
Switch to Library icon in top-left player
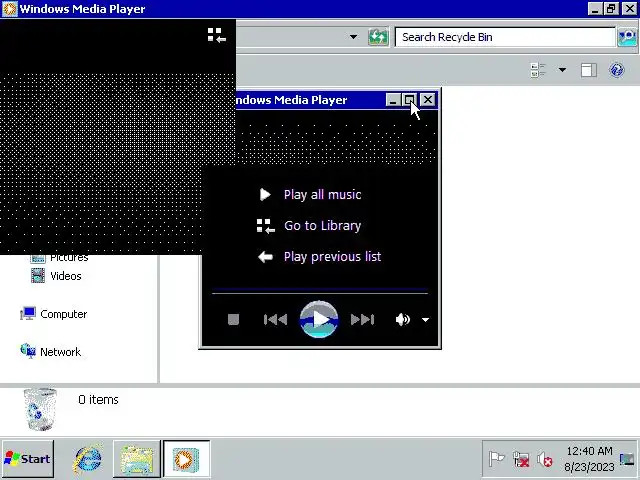216,36
